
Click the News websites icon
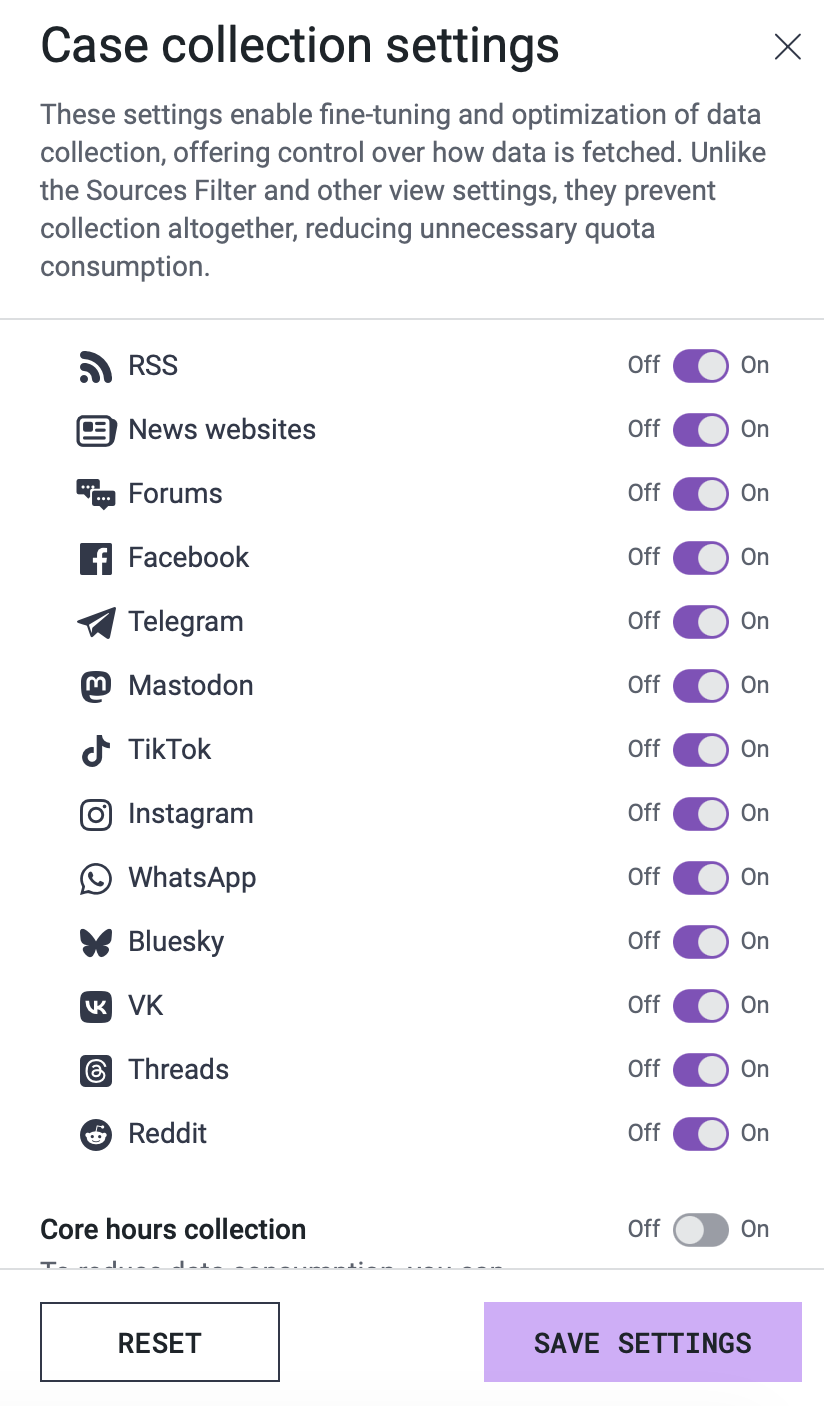96,430
